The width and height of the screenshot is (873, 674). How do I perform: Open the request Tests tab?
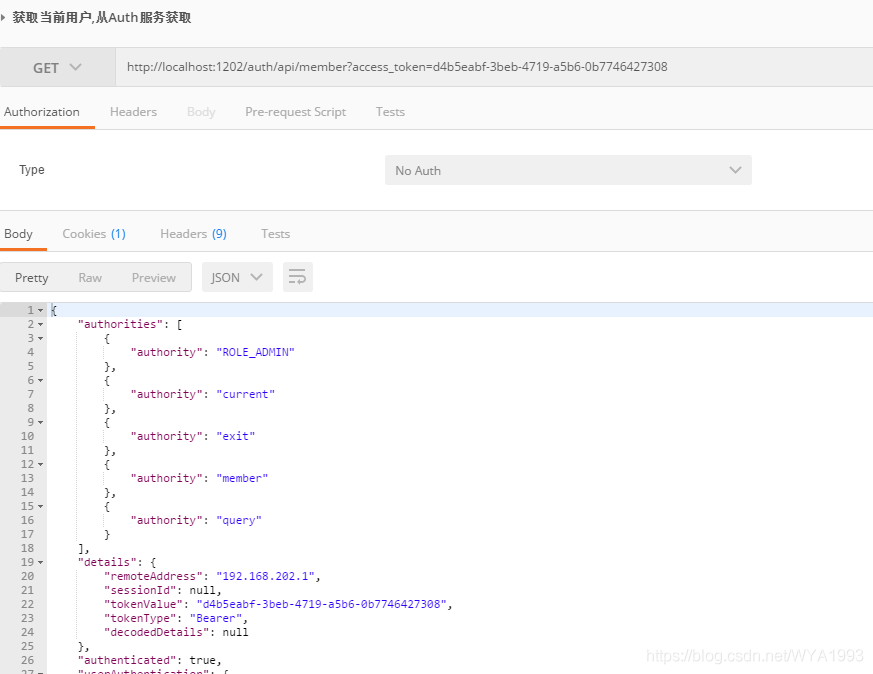(x=390, y=112)
